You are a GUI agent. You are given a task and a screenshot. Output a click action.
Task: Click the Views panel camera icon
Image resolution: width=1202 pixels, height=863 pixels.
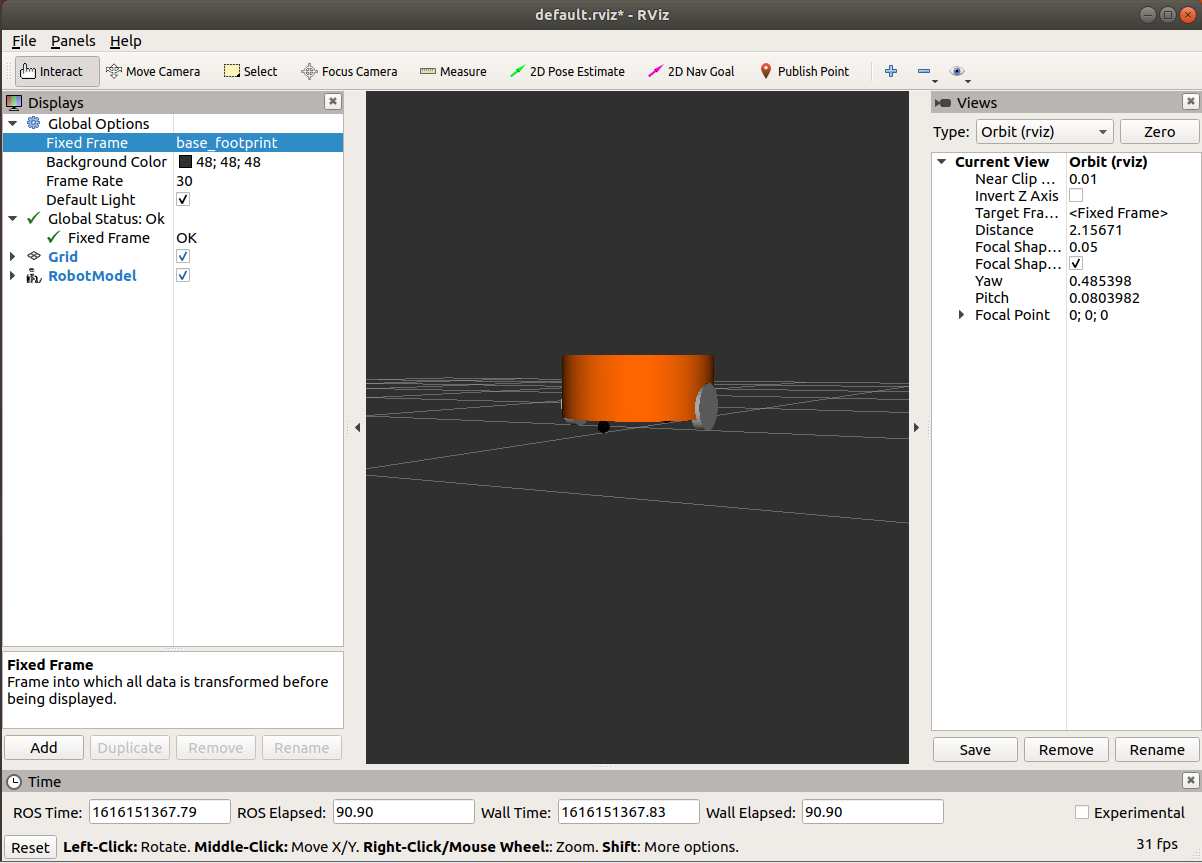[942, 102]
